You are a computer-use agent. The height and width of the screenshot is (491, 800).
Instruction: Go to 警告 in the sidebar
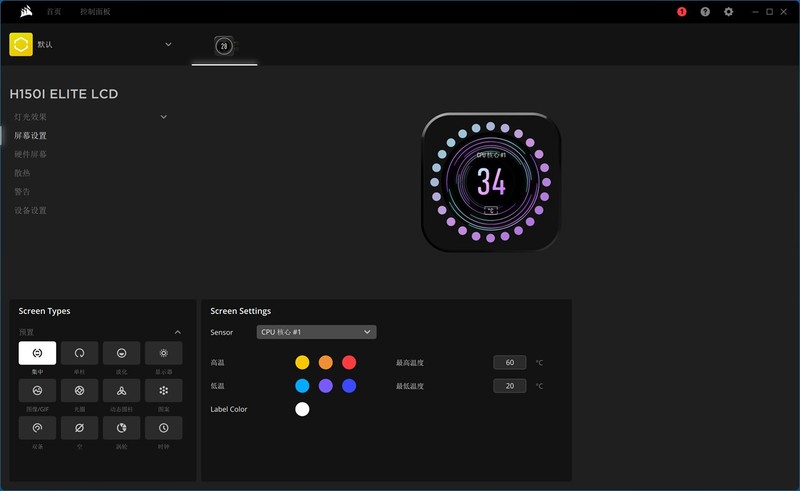22,191
